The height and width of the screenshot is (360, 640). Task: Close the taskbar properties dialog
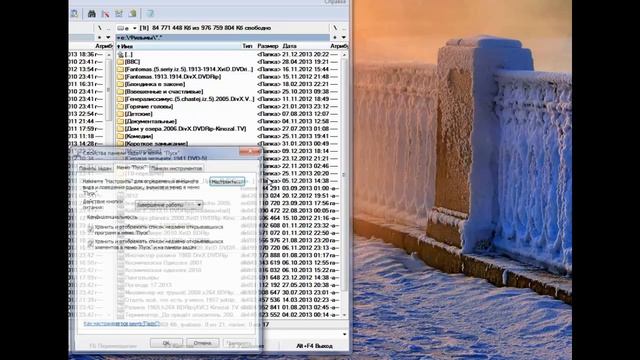[249, 151]
